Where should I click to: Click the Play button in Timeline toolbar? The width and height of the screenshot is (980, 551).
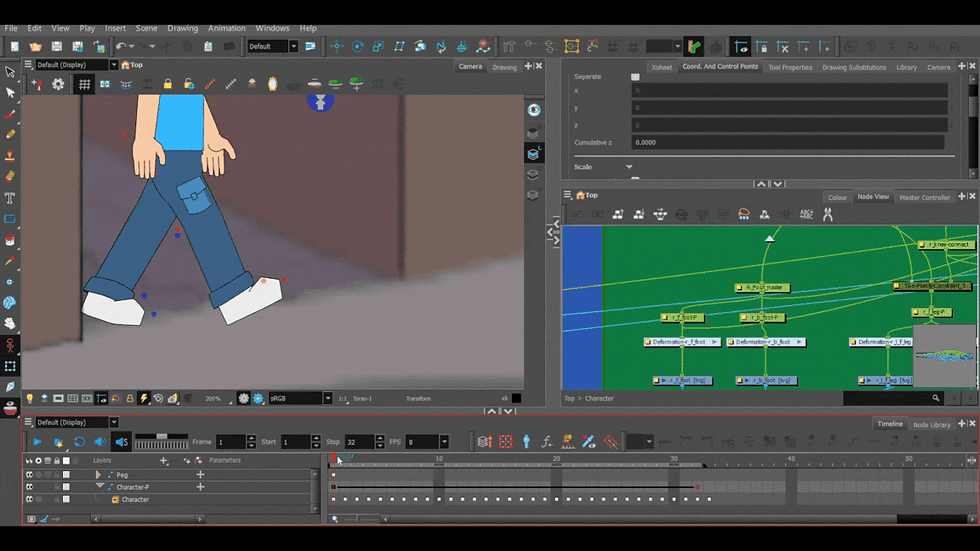tap(37, 442)
